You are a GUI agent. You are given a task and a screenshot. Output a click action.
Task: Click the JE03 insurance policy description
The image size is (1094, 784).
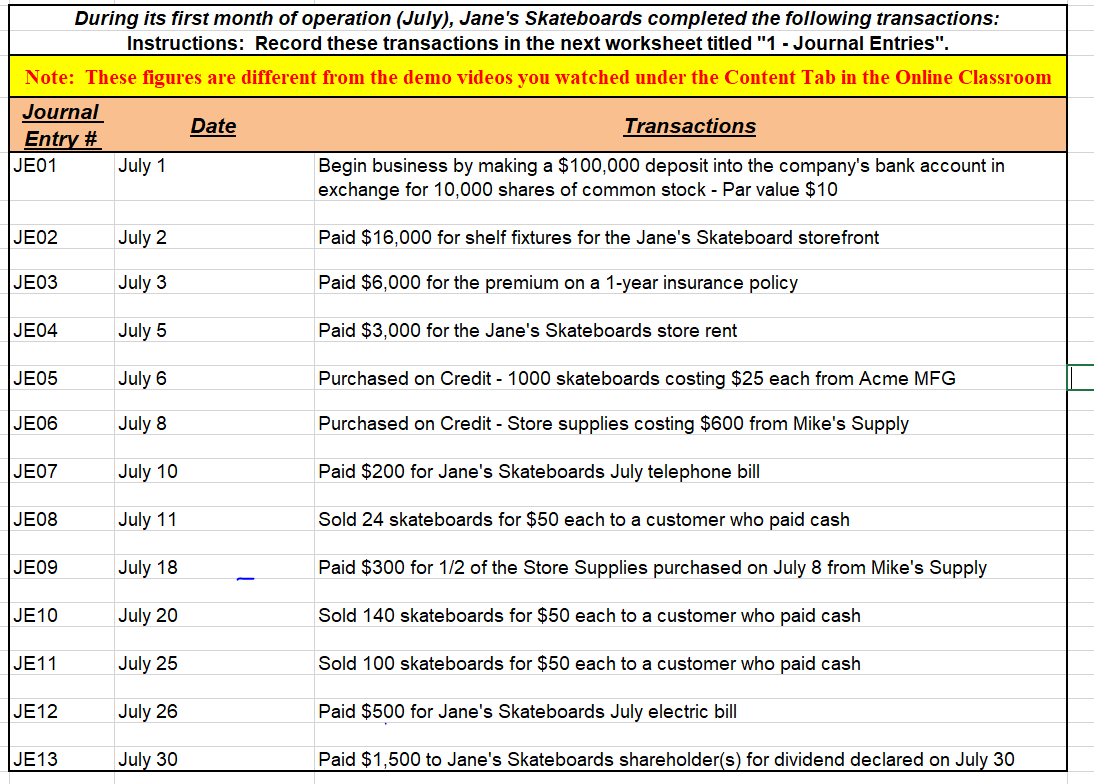(x=560, y=282)
